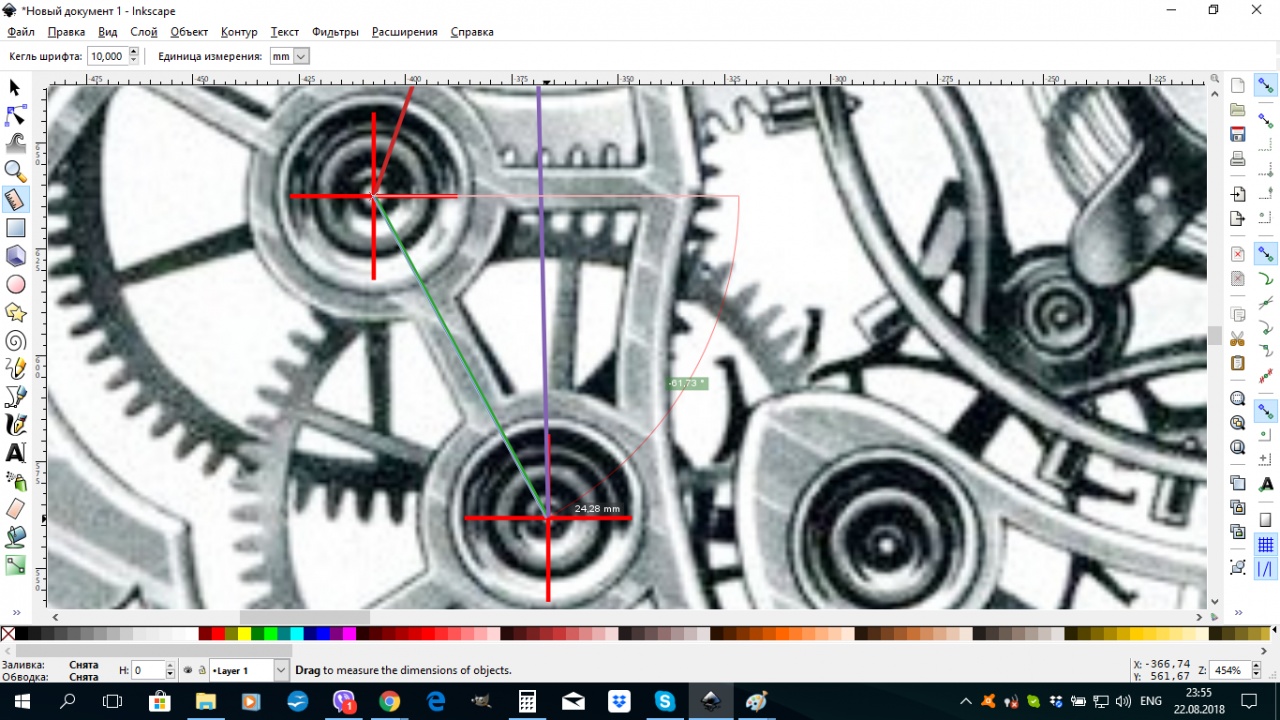Toggle the Layer 1 lock icon

pos(201,670)
